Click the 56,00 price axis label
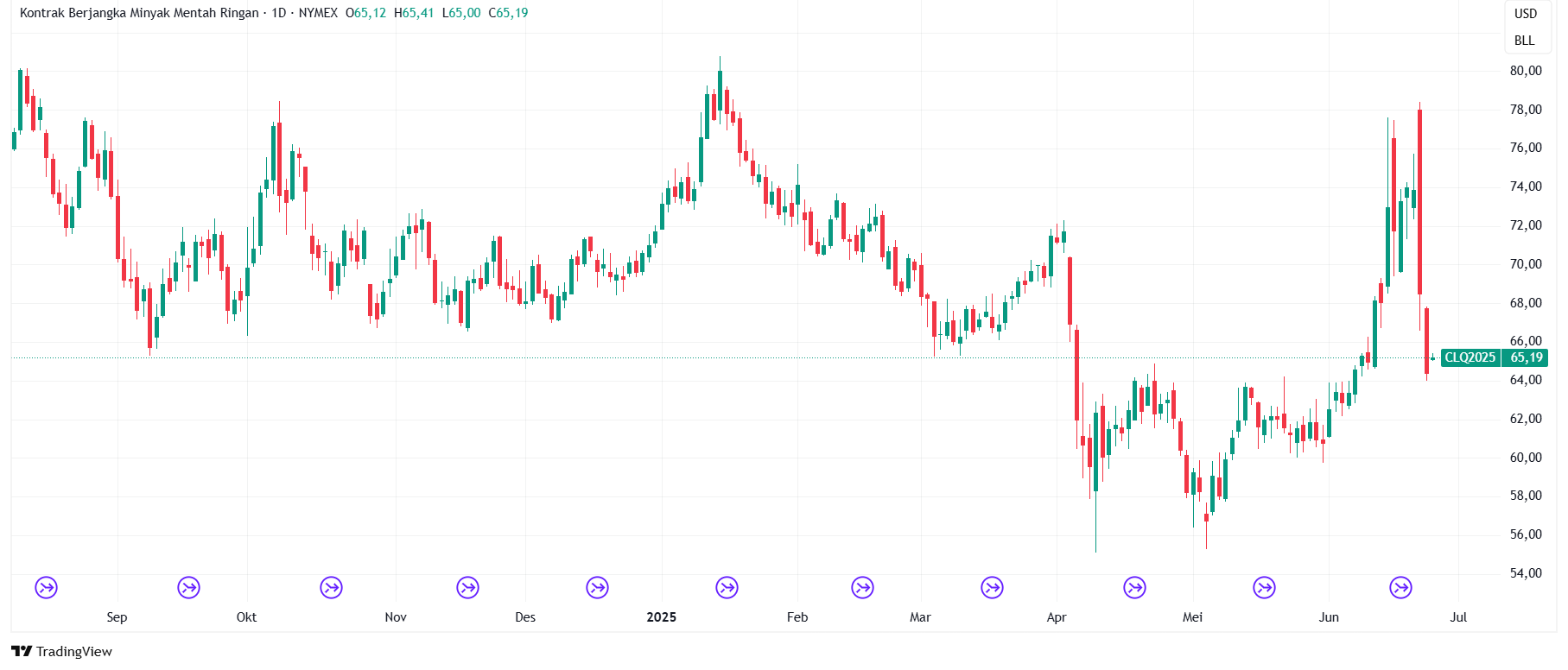 tap(1526, 534)
